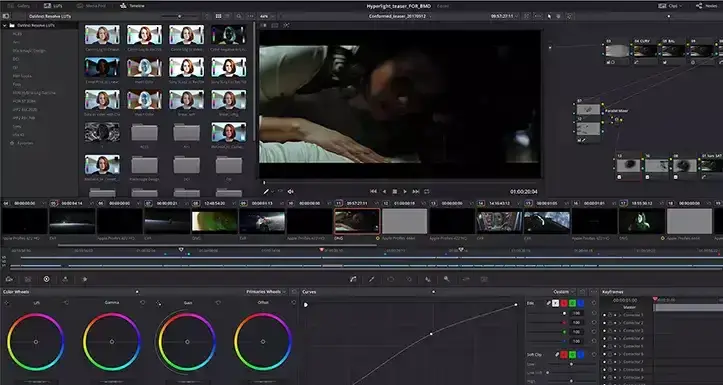
Task: Play the clip in reverse
Action: tap(384, 191)
